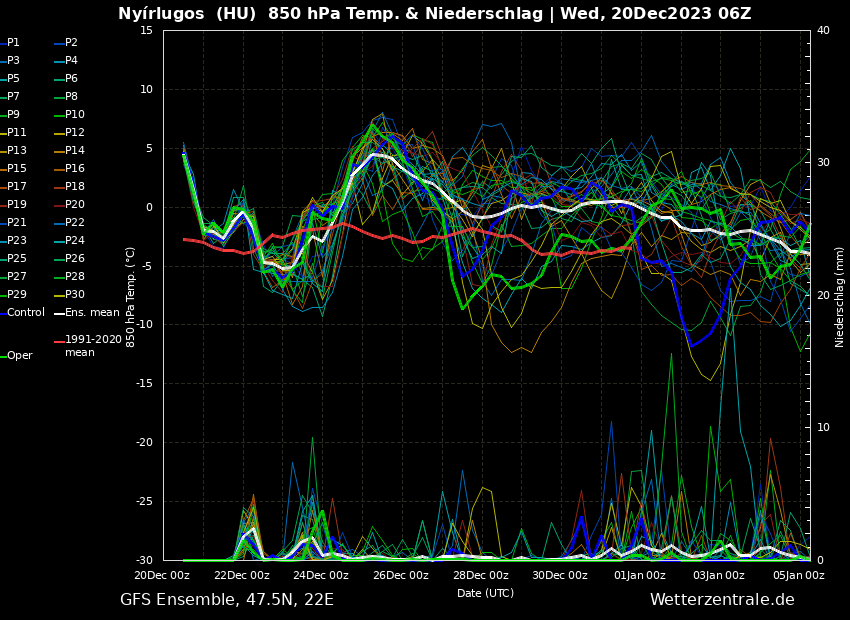Click the Wetterzentrale.de text
Viewport: 850px width, 620px height.
coord(722,600)
